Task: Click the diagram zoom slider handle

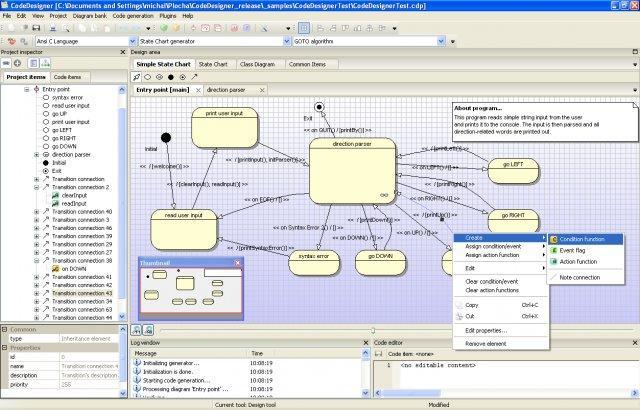Action: point(373,330)
